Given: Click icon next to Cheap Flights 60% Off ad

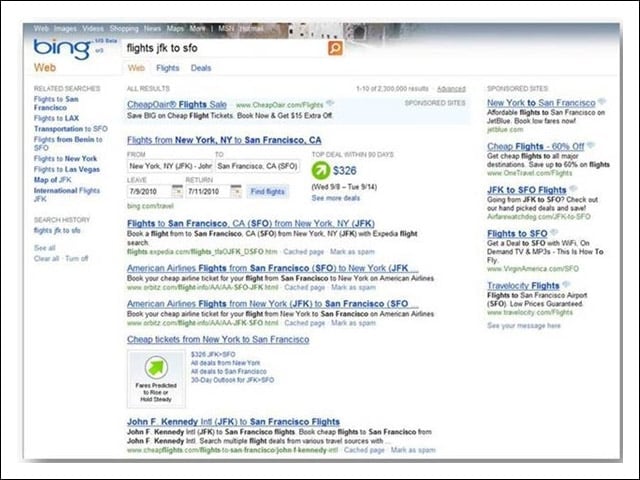Looking at the screenshot, I should point(590,145).
